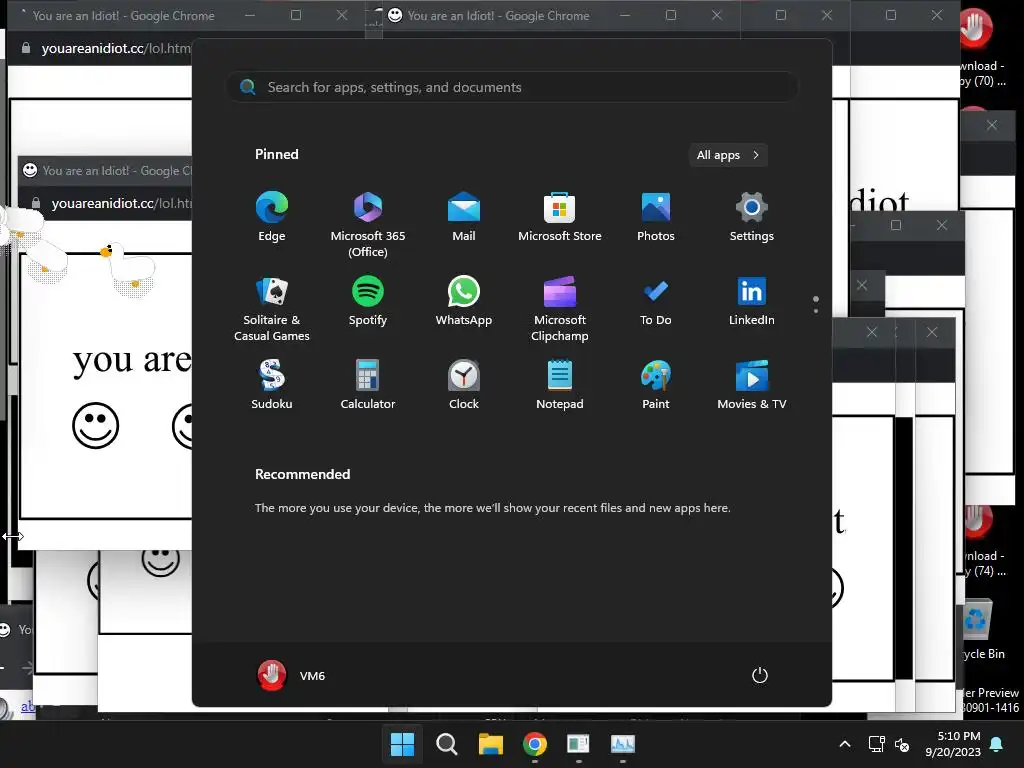
Task: Launch Microsoft 365 (Office)
Action: click(x=368, y=225)
